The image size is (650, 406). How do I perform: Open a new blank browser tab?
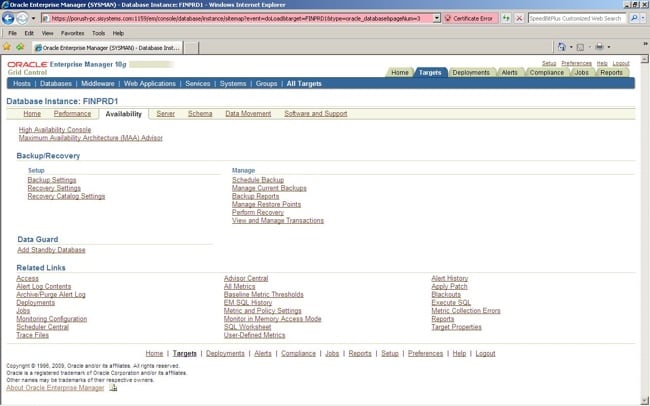(x=191, y=48)
